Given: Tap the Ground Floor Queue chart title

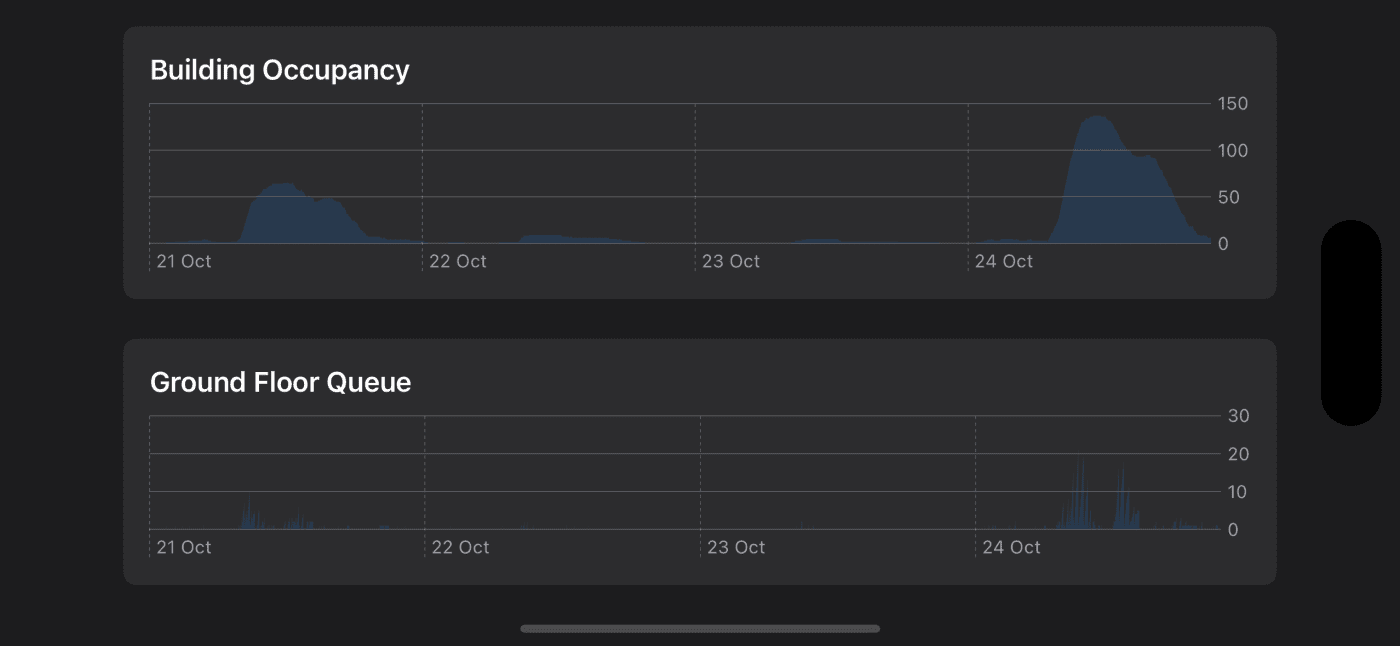Looking at the screenshot, I should point(280,382).
